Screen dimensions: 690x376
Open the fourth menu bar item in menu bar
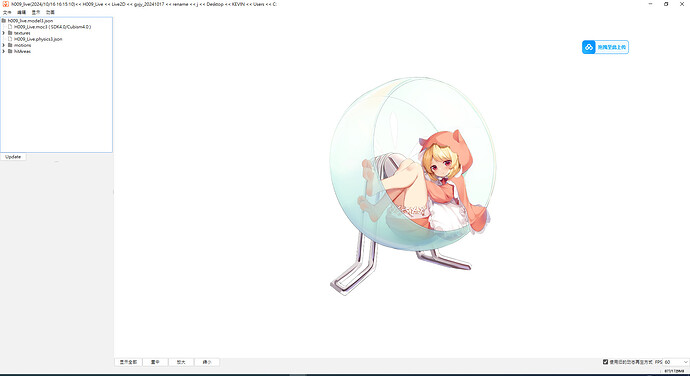tap(51, 12)
